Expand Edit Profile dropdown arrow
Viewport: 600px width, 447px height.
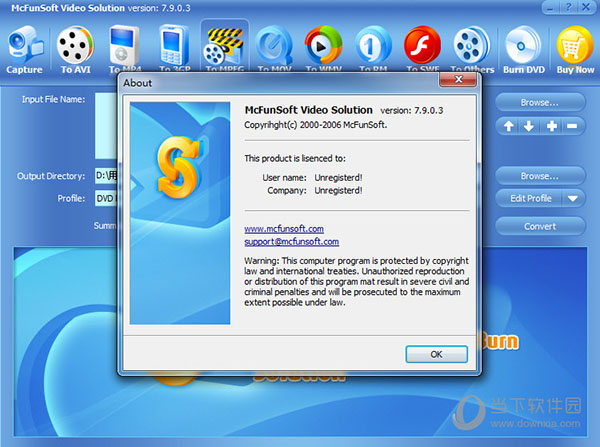click(x=573, y=198)
